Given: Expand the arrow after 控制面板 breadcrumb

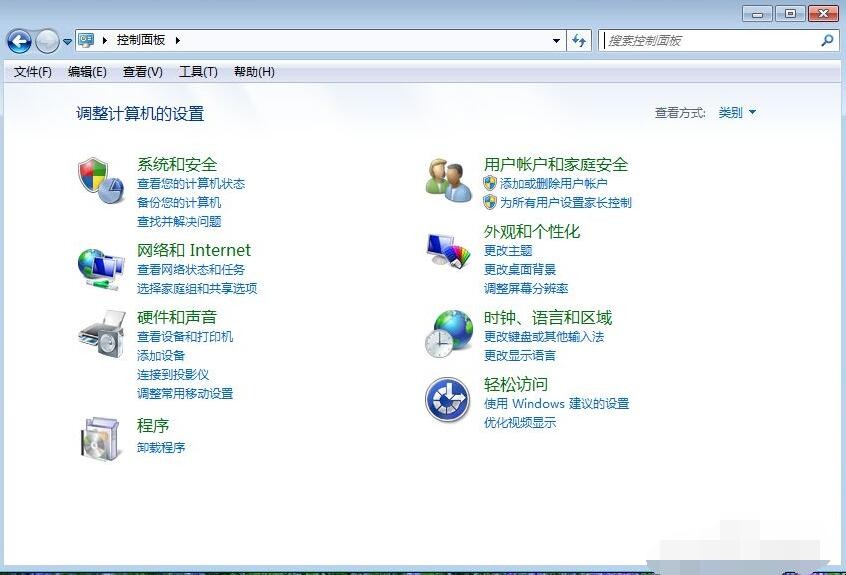Looking at the screenshot, I should [x=178, y=40].
